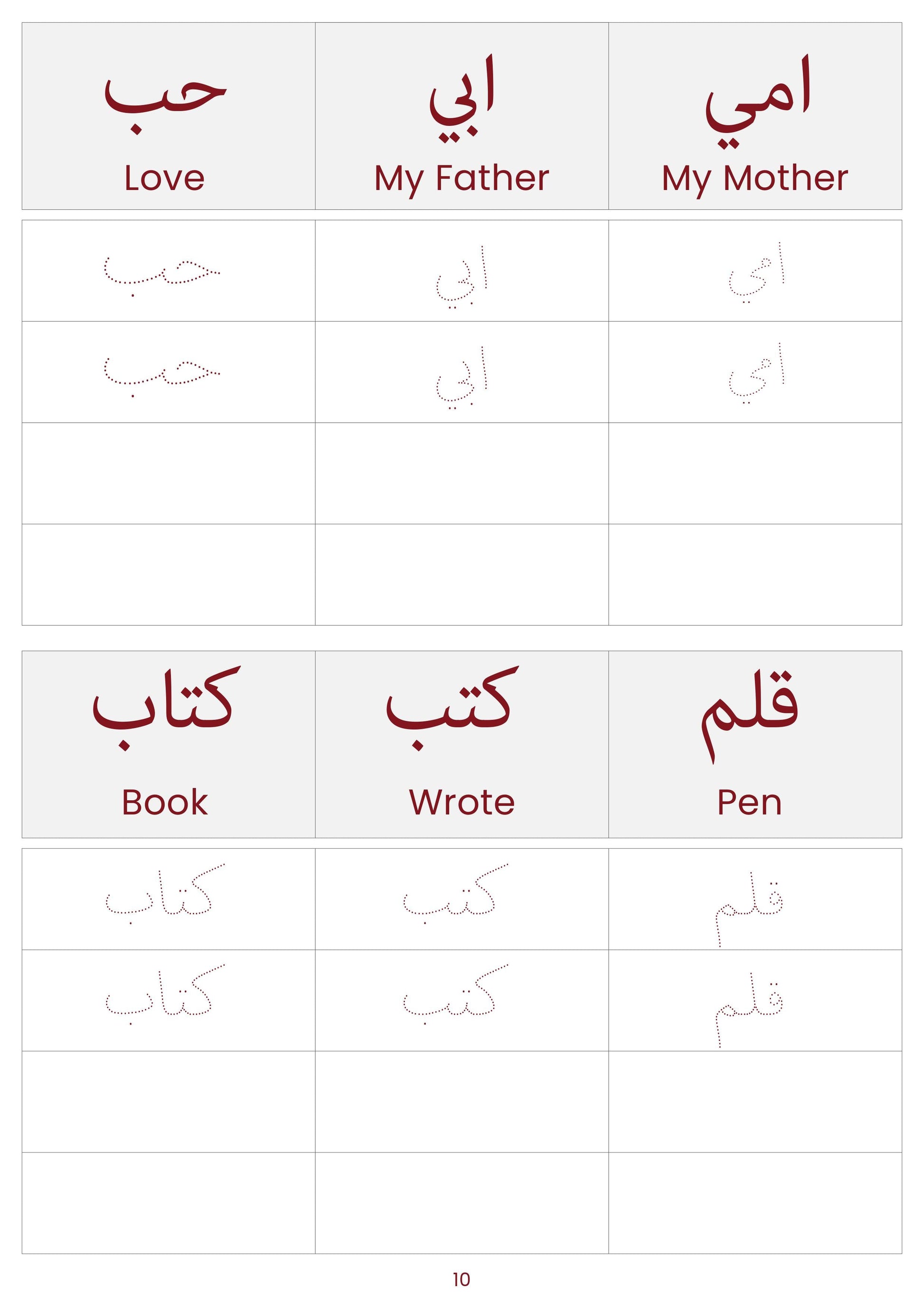Click the 'Love' English label
The width and height of the screenshot is (924, 1307).
(x=164, y=178)
